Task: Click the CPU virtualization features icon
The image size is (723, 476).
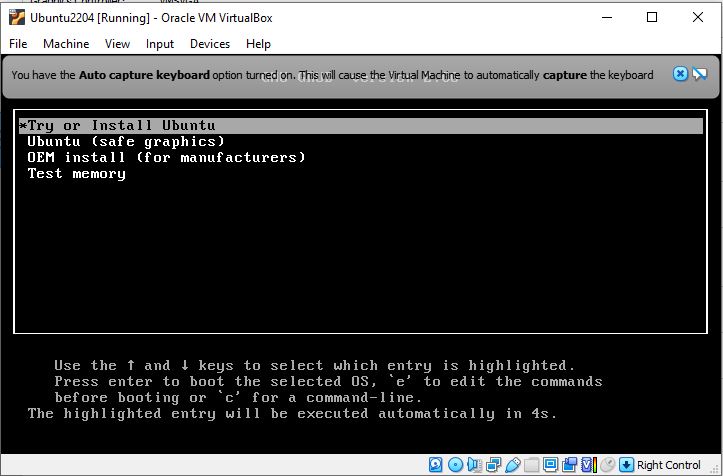Action: pos(589,464)
